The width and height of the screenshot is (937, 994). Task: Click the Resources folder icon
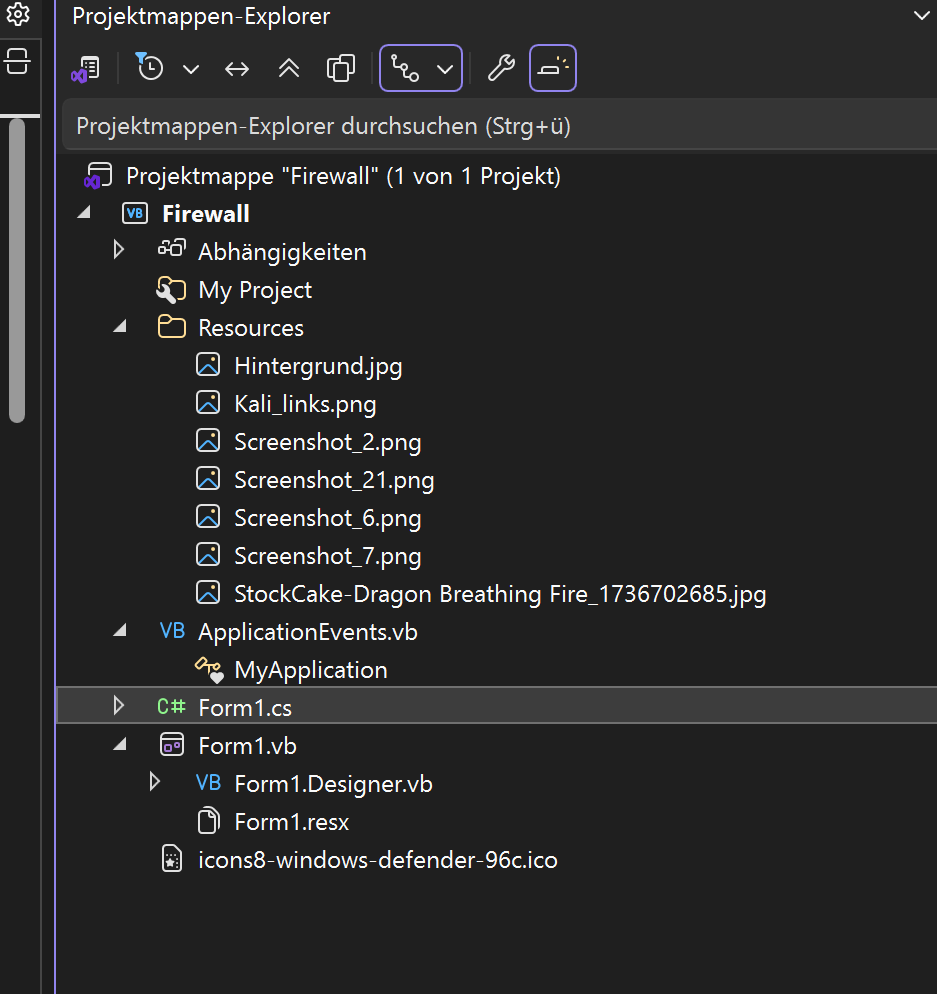[171, 327]
